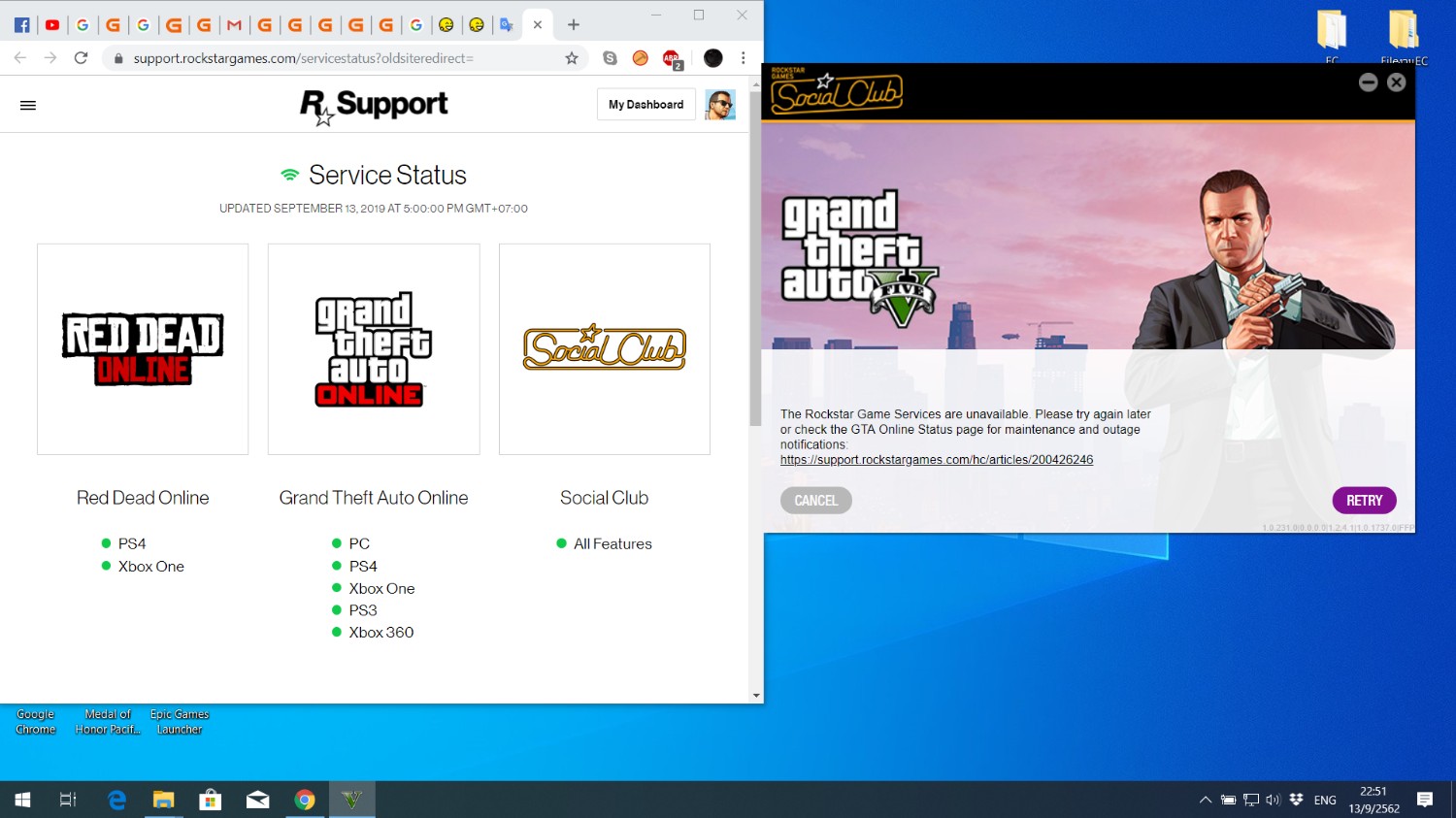The image size is (1456, 818).
Task: Switch to the Gmail browser tab
Action: tap(234, 25)
